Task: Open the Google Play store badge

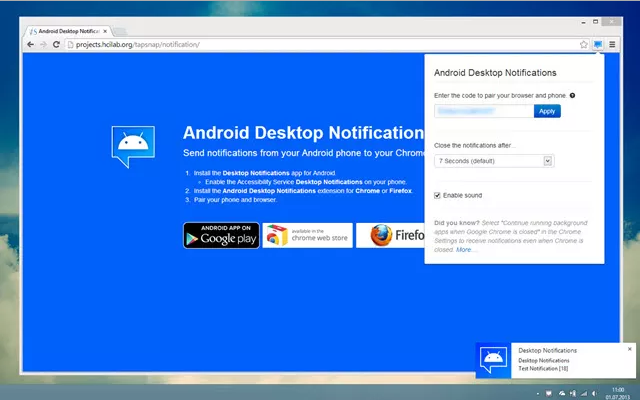Action: (221, 235)
